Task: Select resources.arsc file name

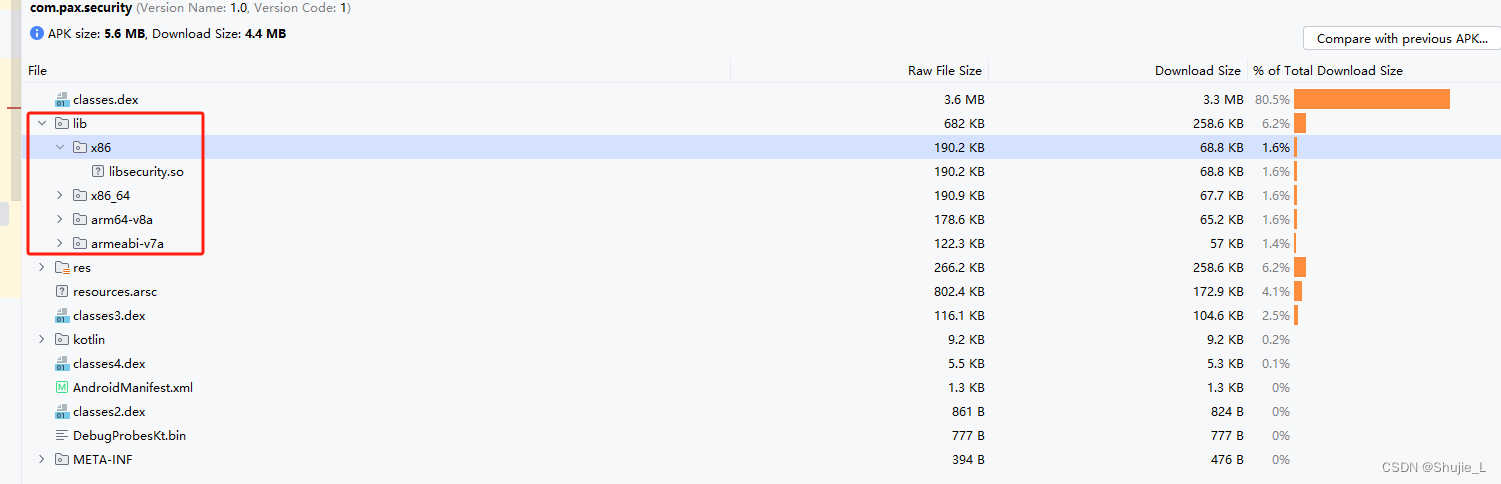Action: tap(115, 292)
